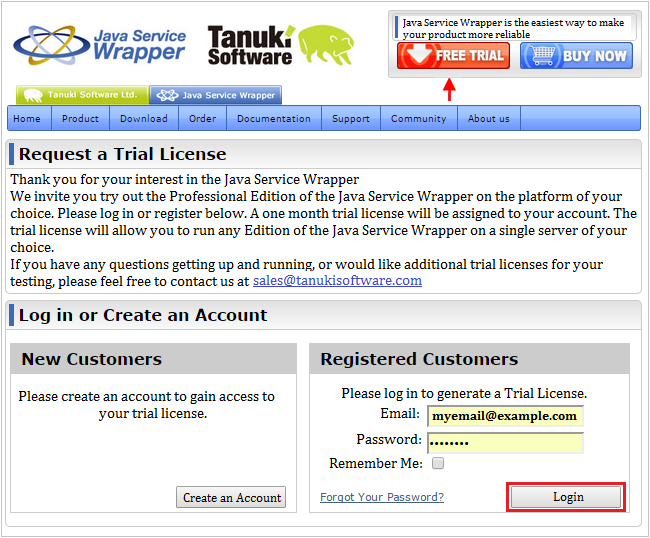This screenshot has width=650, height=538.
Task: Open the Support menu item
Action: [x=351, y=119]
